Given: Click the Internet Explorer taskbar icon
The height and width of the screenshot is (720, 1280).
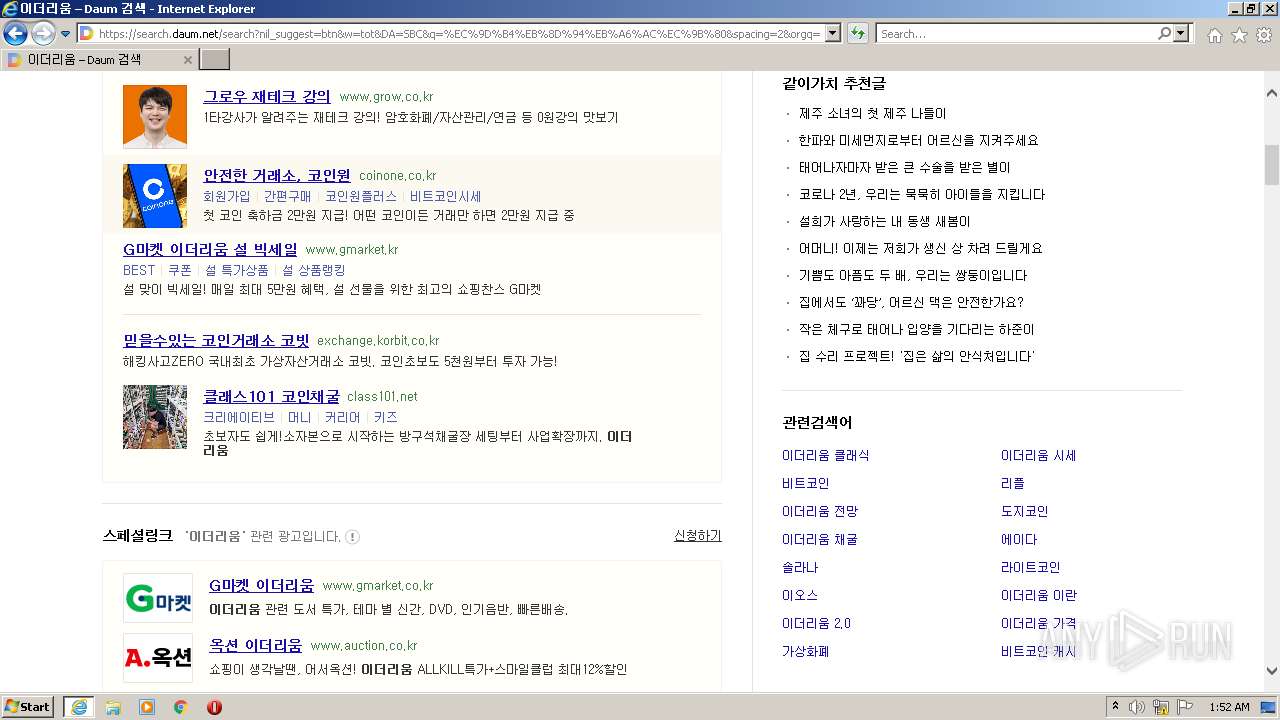Looking at the screenshot, I should click(x=79, y=707).
